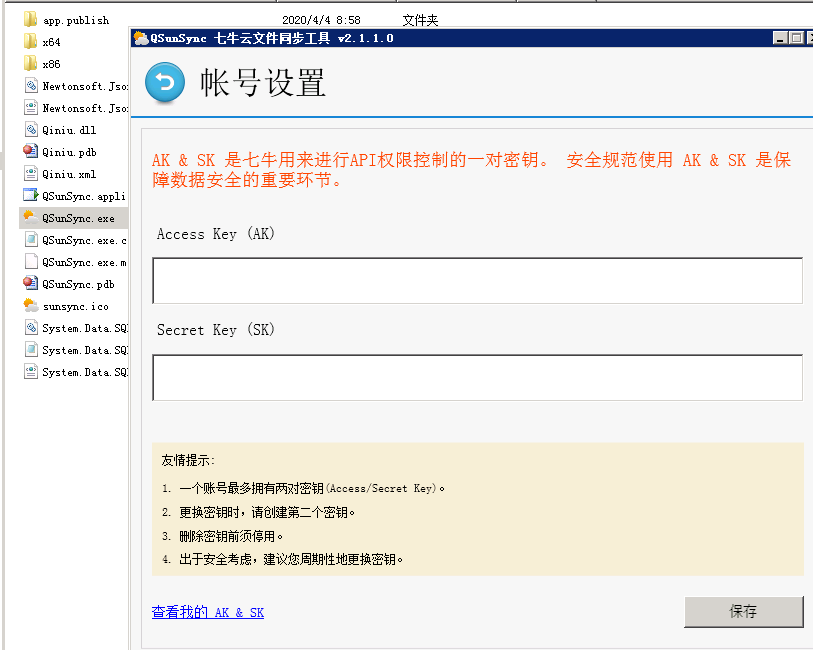Click the QSunSync title bar app icon
The image size is (813, 650).
pos(140,38)
